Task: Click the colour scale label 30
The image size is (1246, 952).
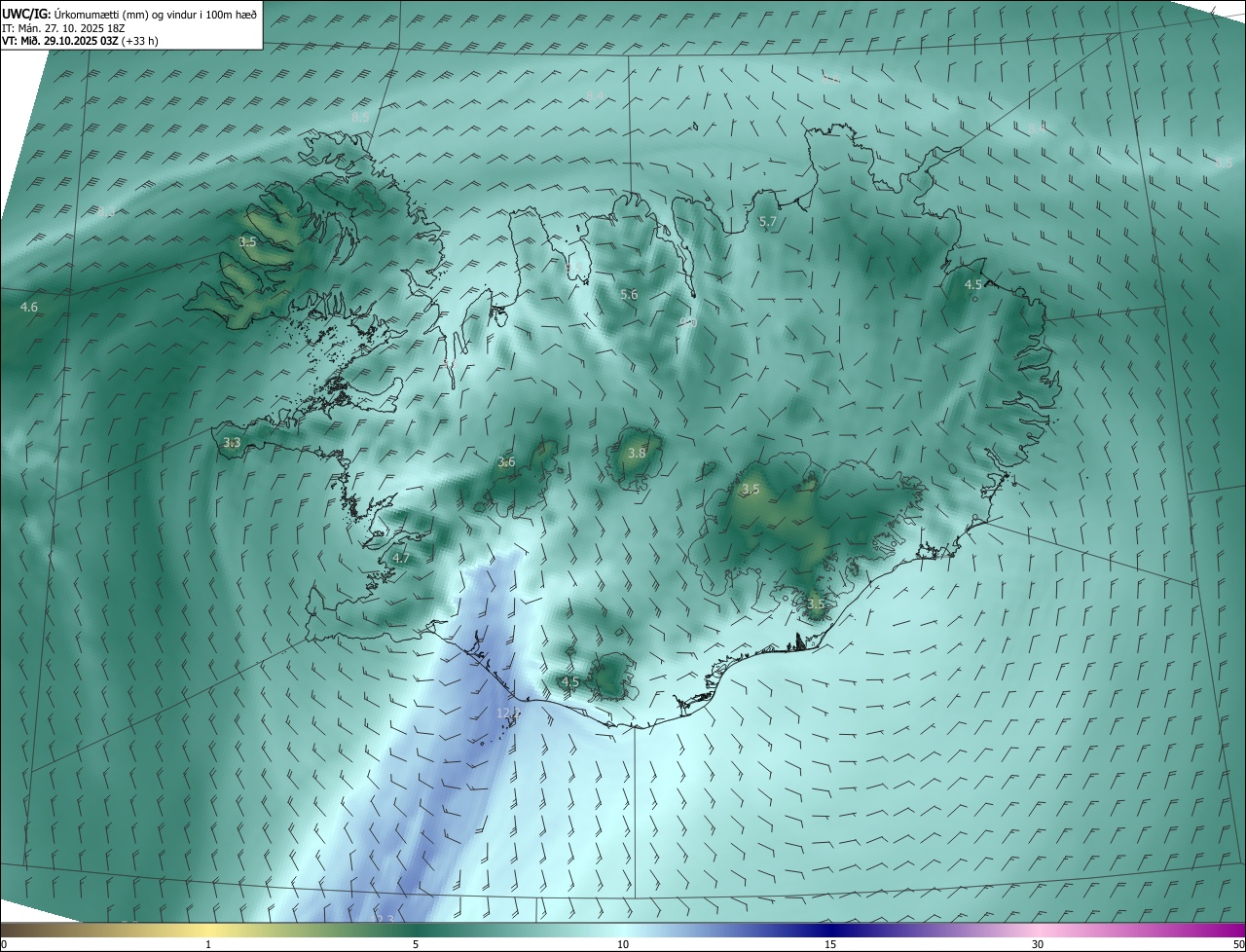Action: point(1038,944)
